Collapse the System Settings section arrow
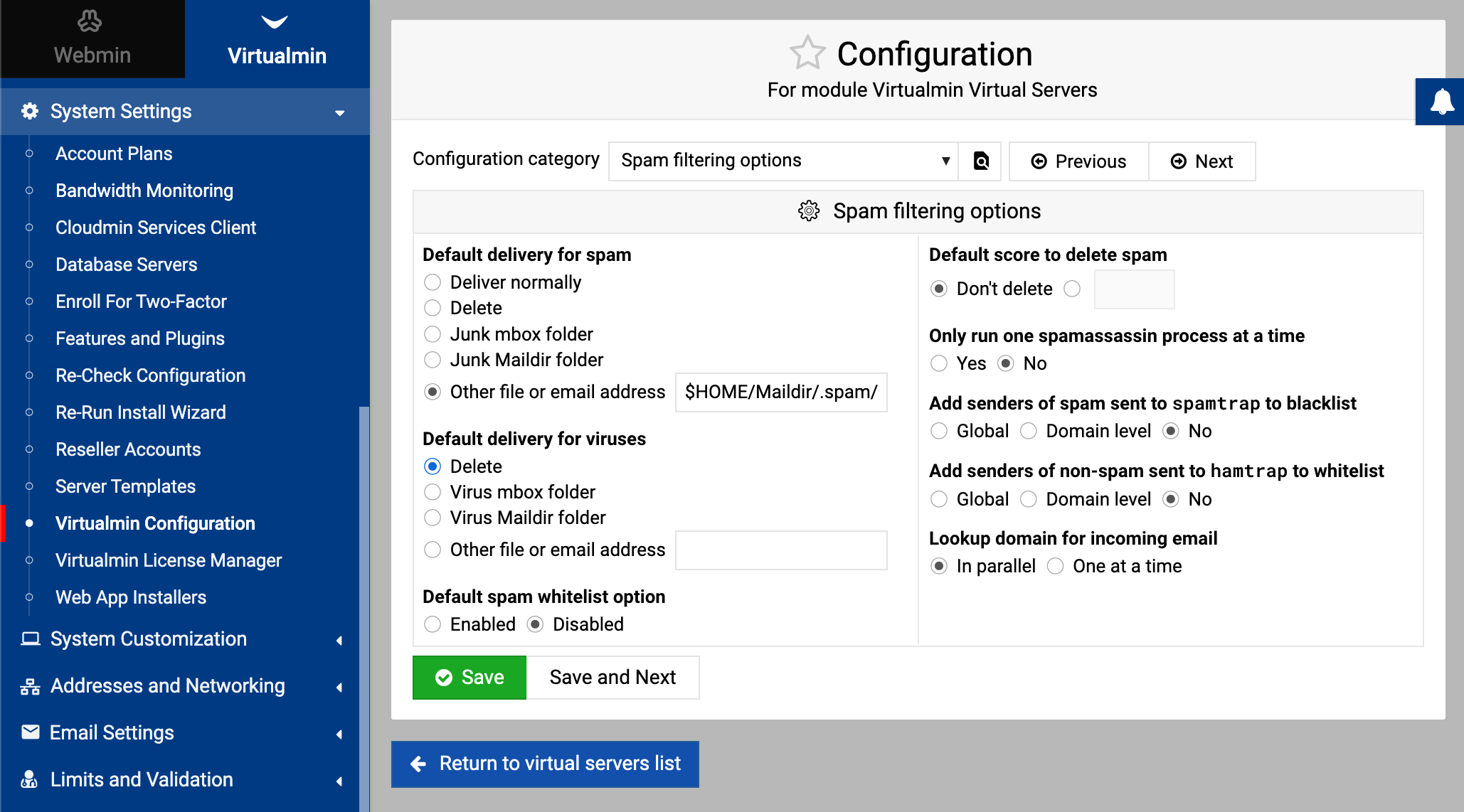 pos(340,112)
